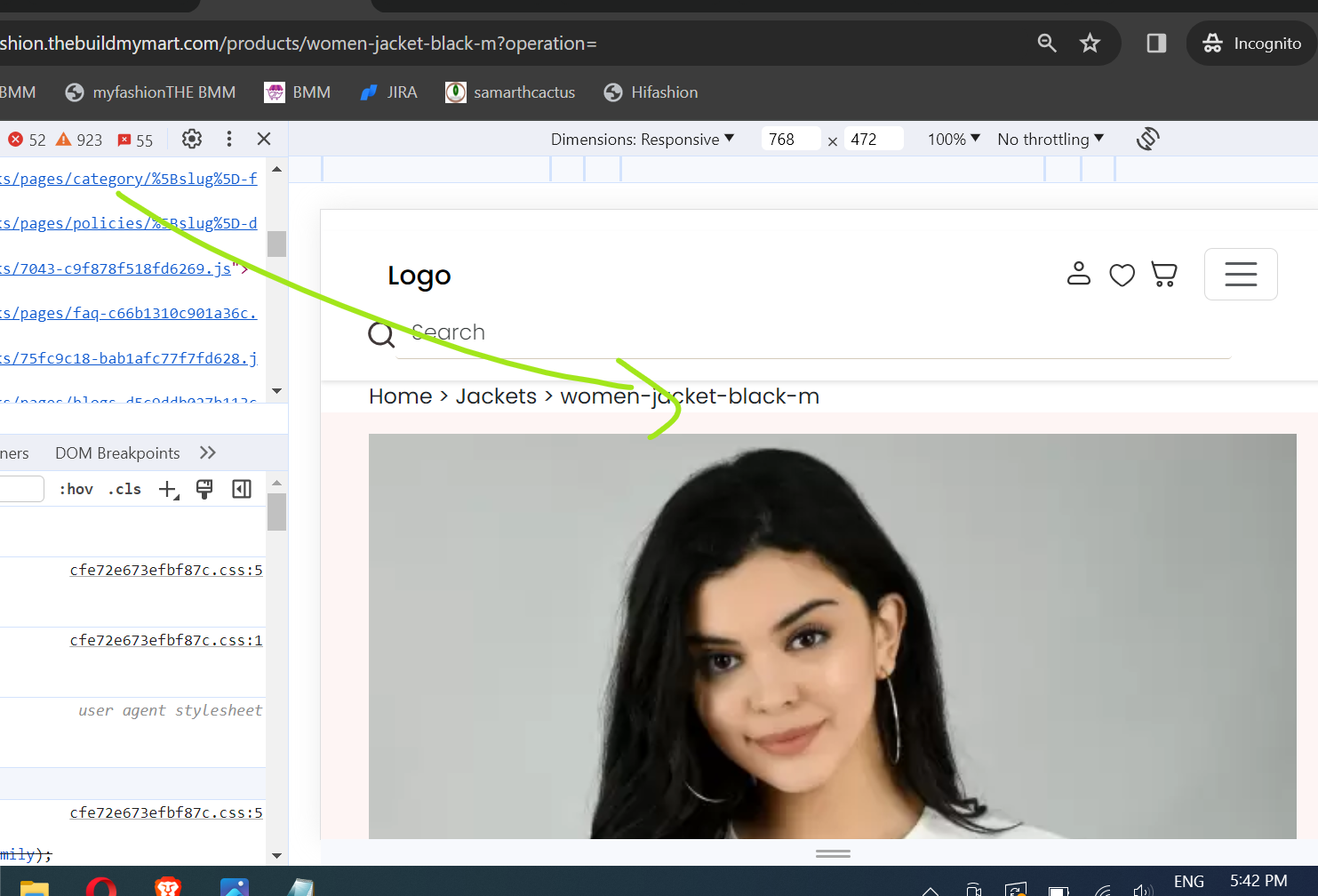Go to Jackets breadcrumb link
This screenshot has height=896, width=1318.
tap(497, 396)
